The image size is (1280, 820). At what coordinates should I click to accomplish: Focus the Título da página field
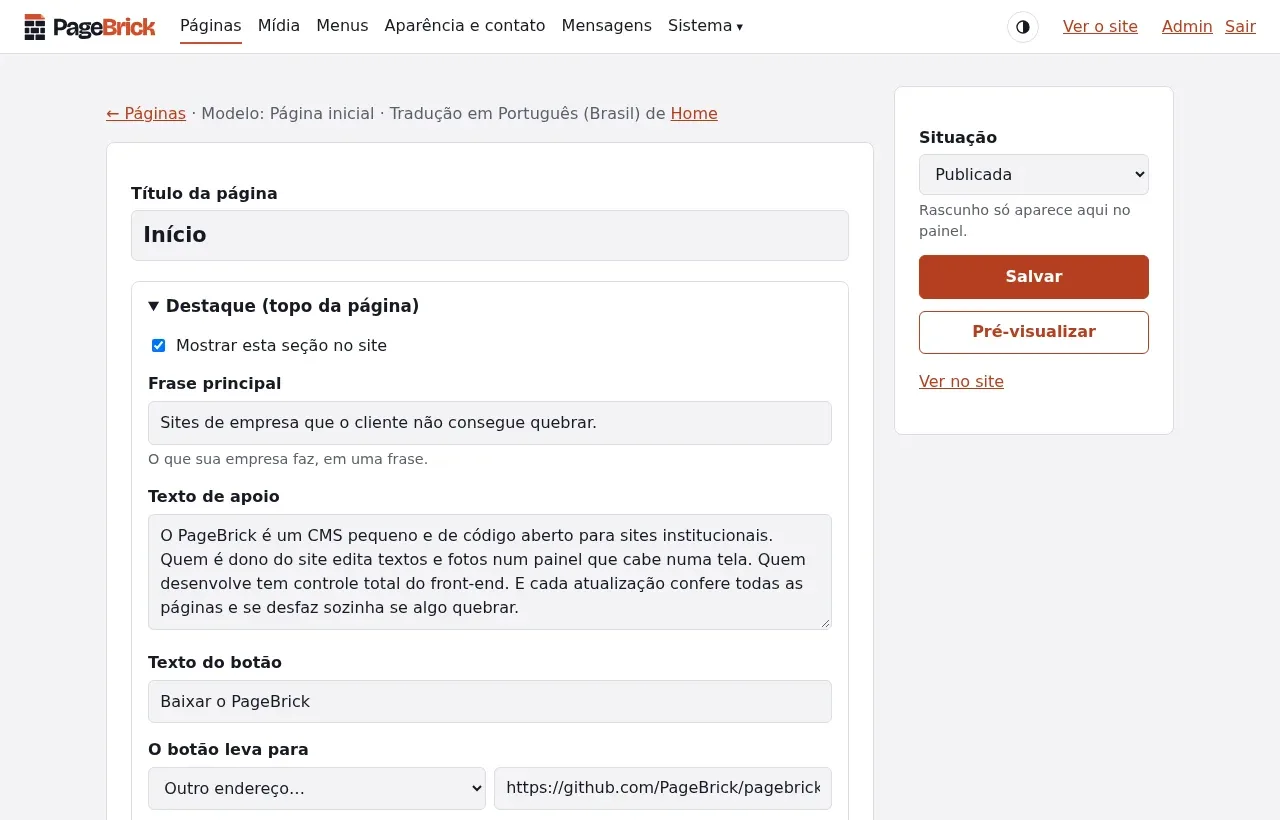tap(490, 236)
